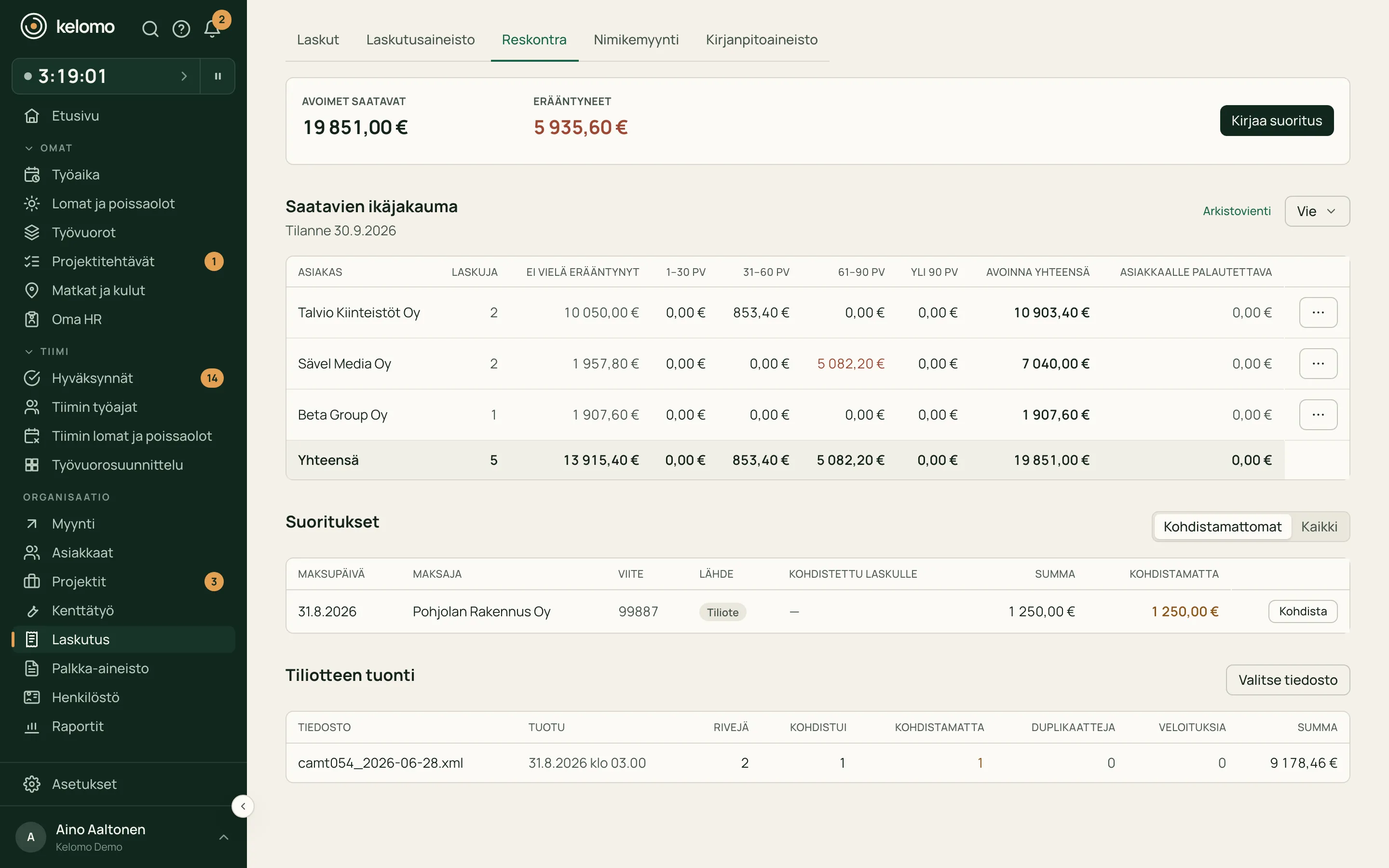The width and height of the screenshot is (1389, 868).
Task: Open the help question mark icon
Action: click(181, 29)
